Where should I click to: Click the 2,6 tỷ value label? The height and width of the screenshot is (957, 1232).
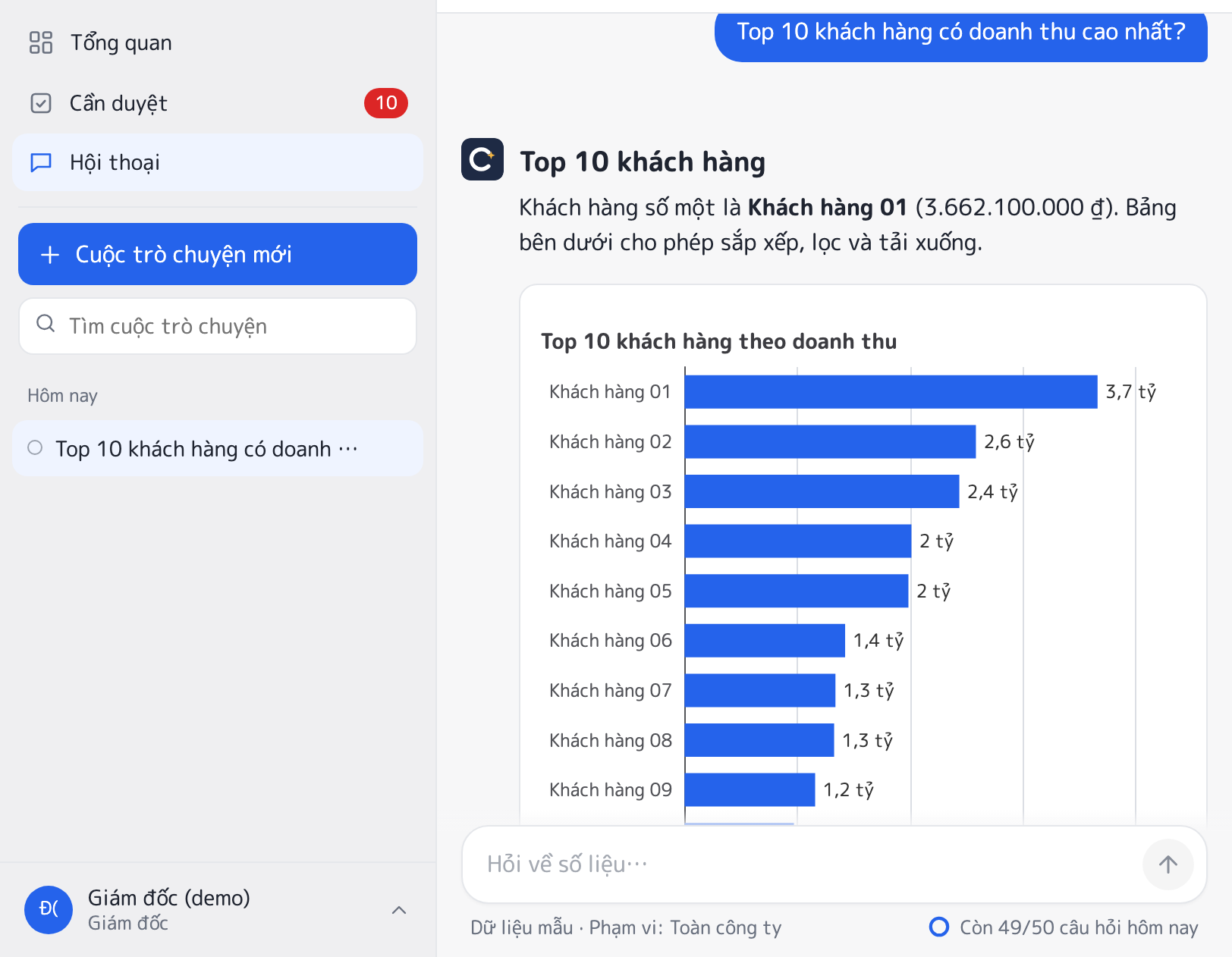[x=1009, y=442]
